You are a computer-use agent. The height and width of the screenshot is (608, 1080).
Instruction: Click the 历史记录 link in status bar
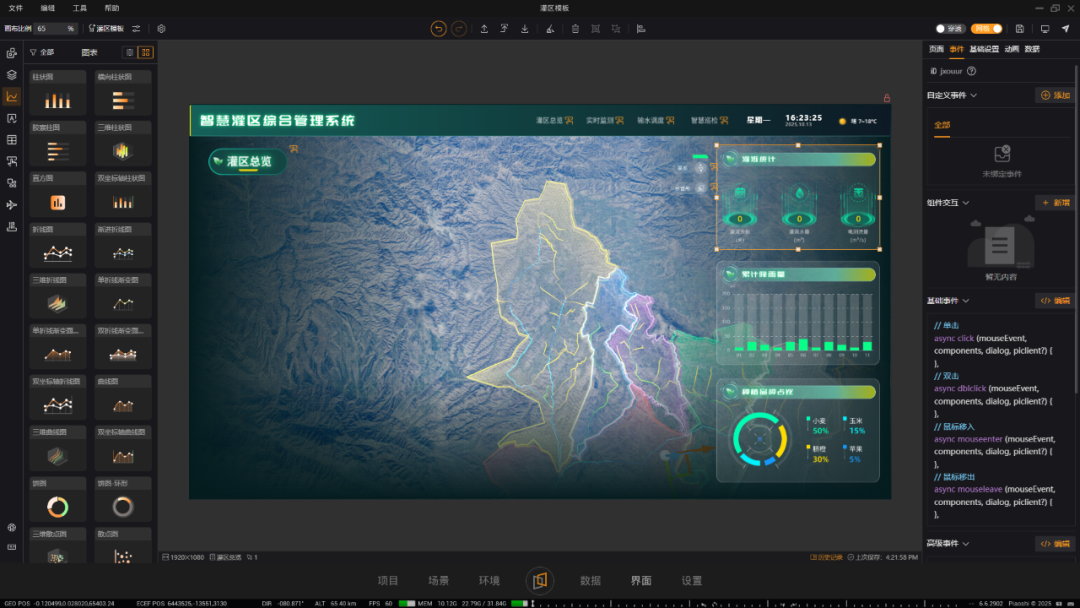click(827, 558)
